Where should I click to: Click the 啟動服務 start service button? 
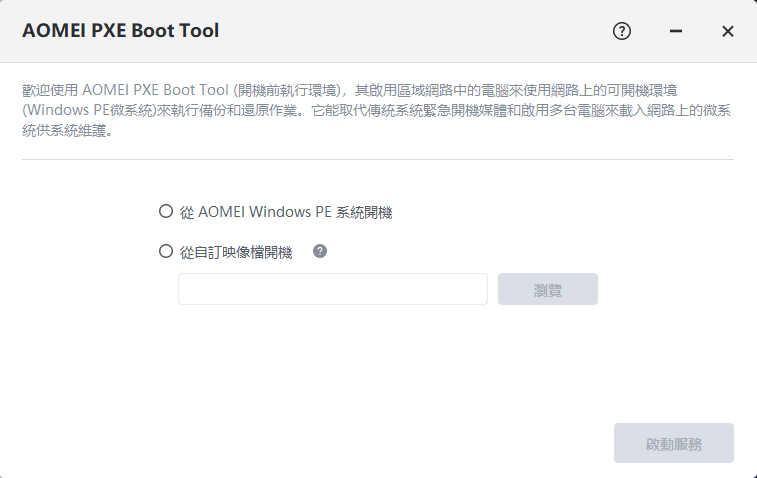pyautogui.click(x=673, y=443)
